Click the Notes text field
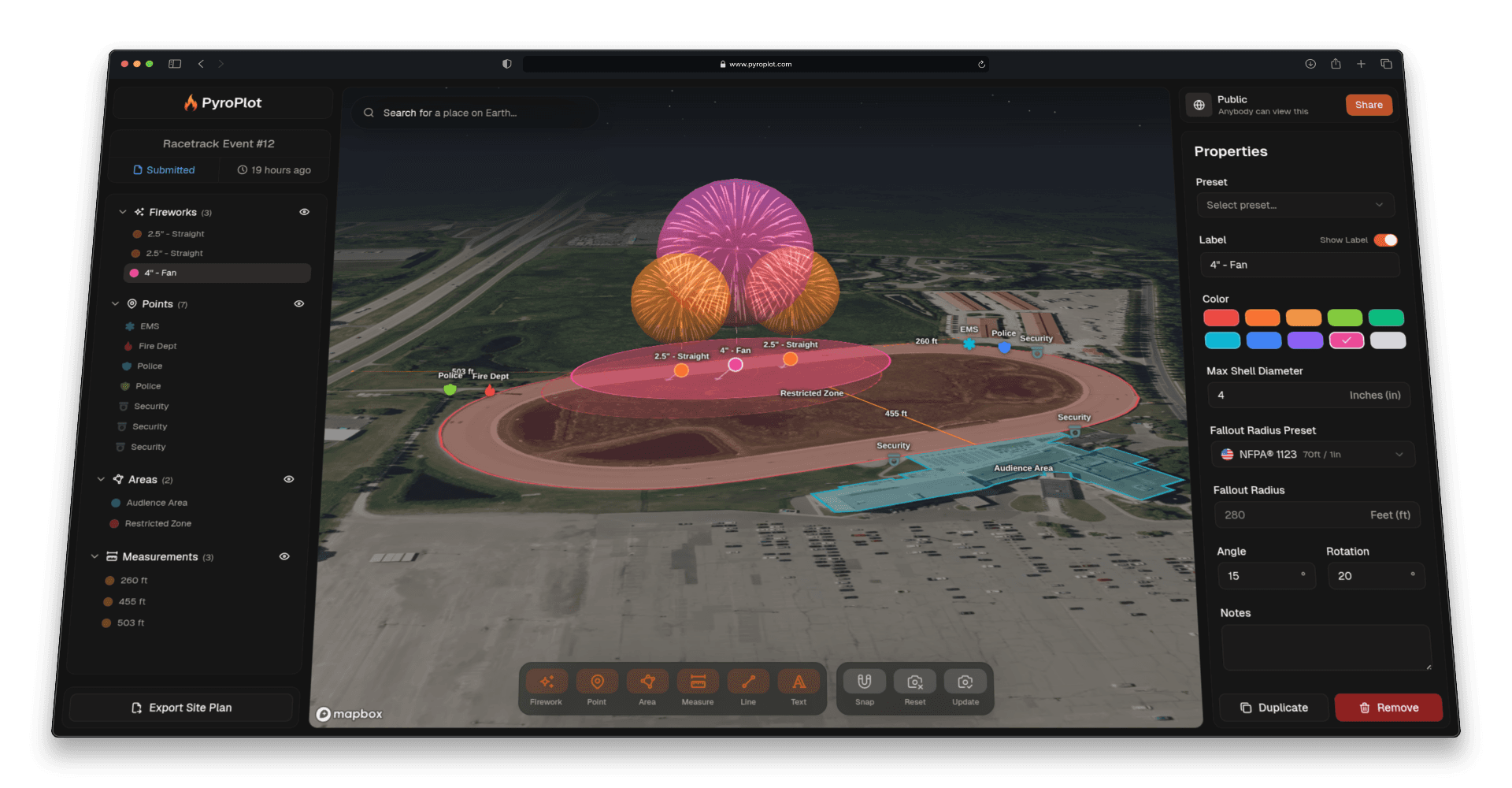Viewport: 1512px width, 788px height. coord(1325,646)
